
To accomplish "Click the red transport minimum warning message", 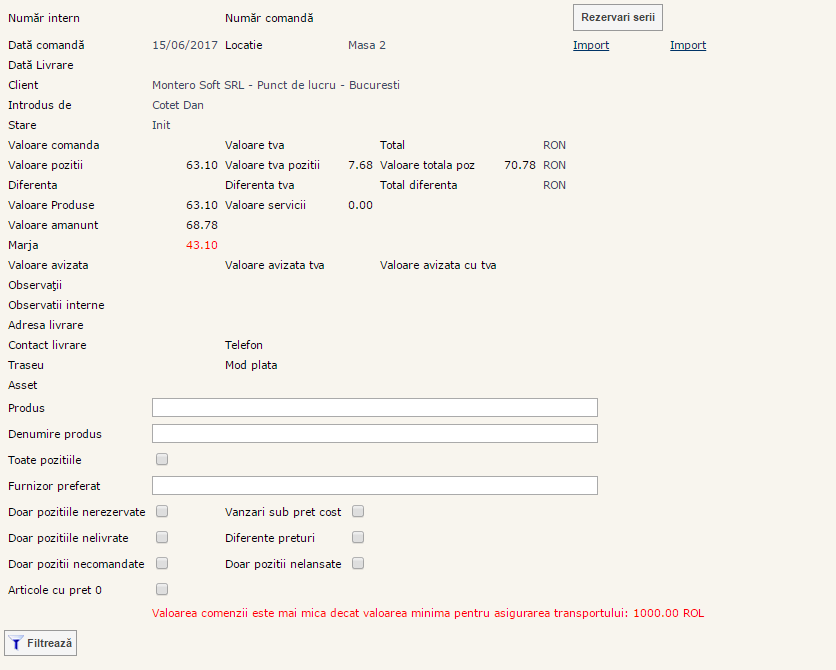I will [427, 613].
